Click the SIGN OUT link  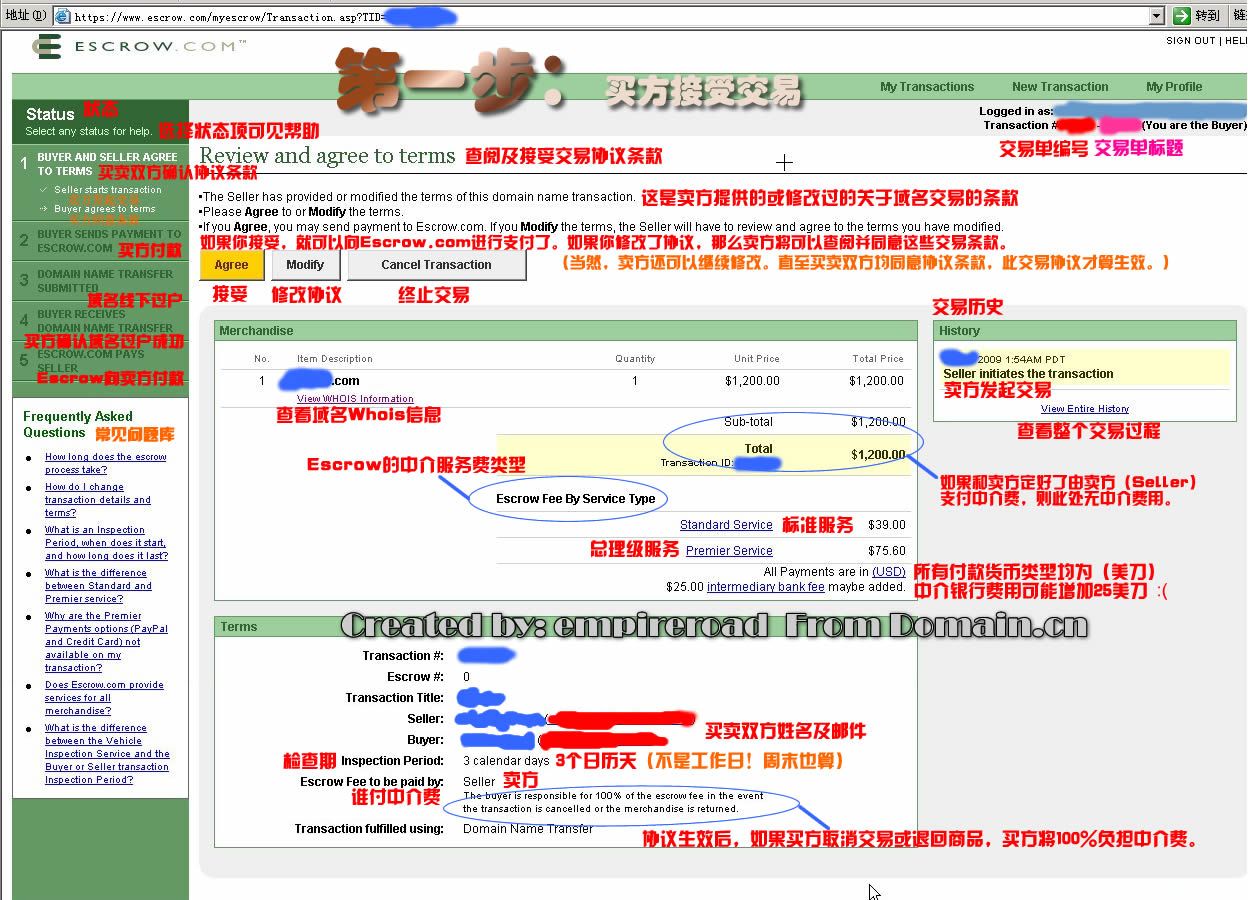[1190, 41]
